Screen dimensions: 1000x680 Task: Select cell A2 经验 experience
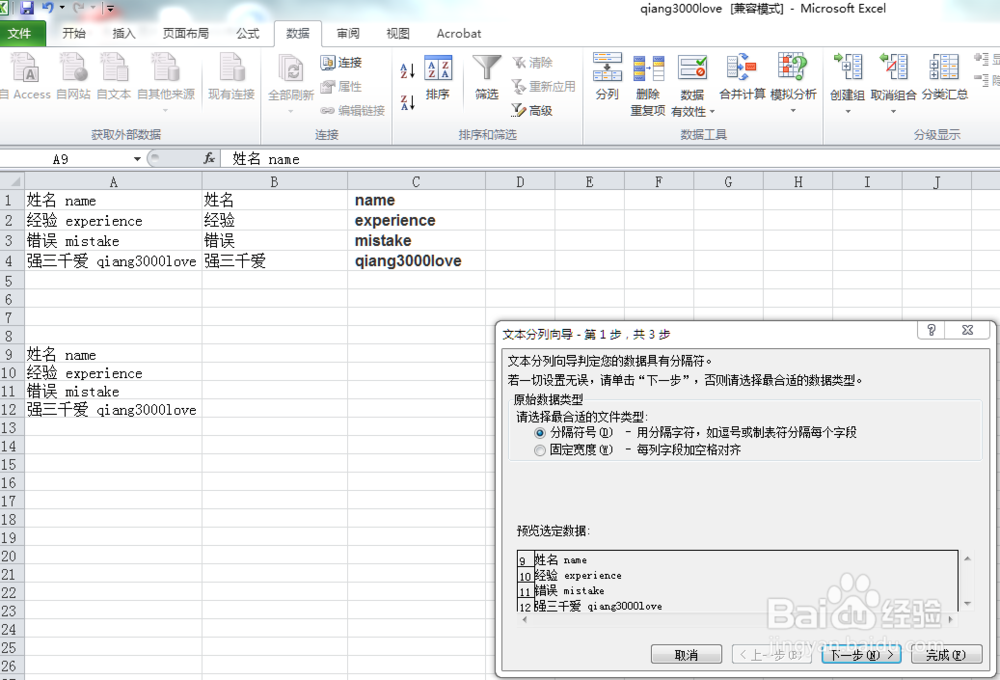tap(113, 221)
